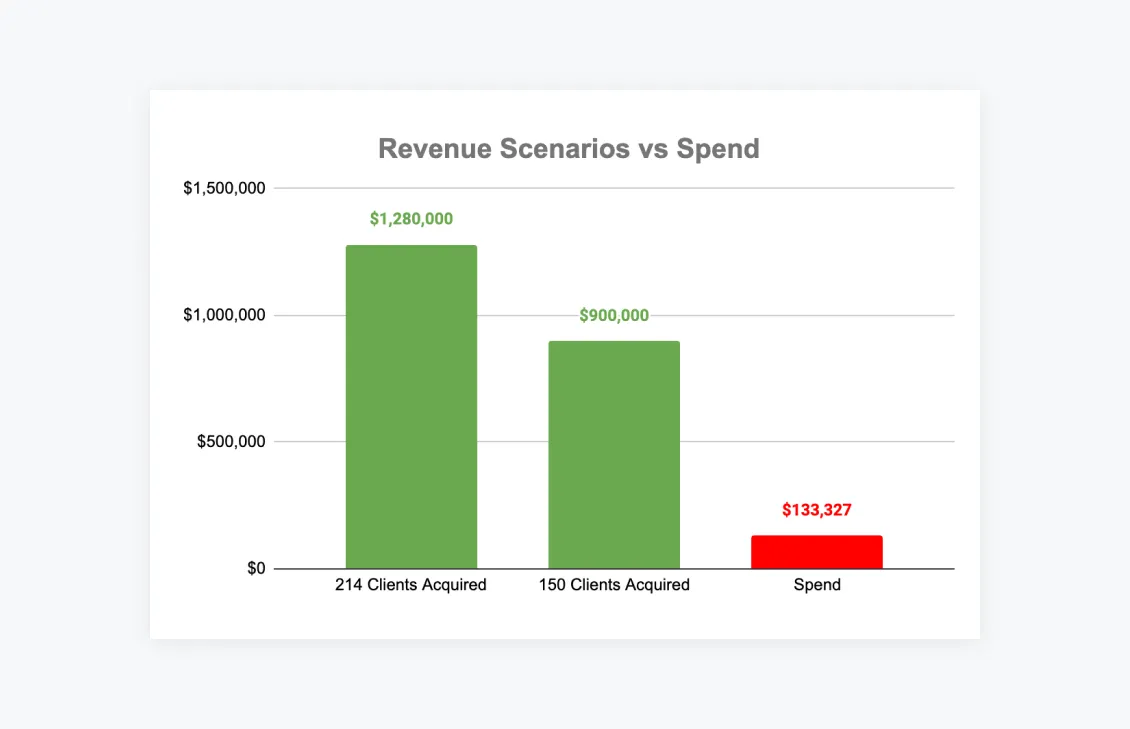Click the $1,500,000 y-axis label

224,188
